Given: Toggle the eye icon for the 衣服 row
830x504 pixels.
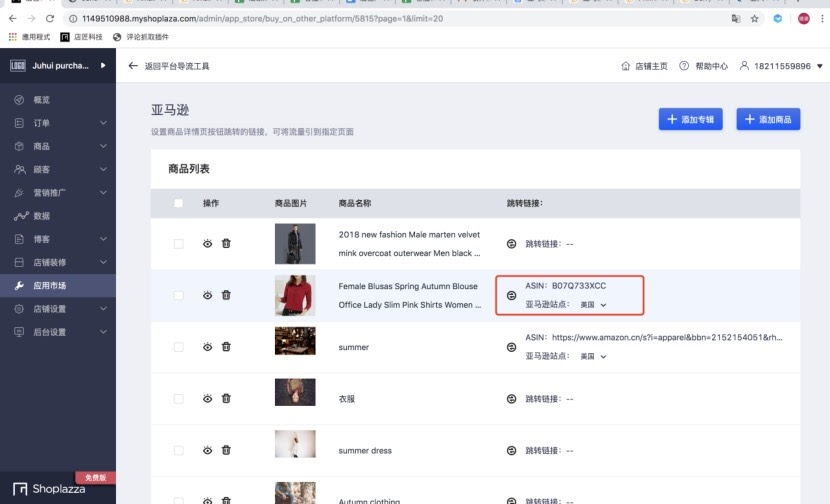Looking at the screenshot, I should pos(208,398).
